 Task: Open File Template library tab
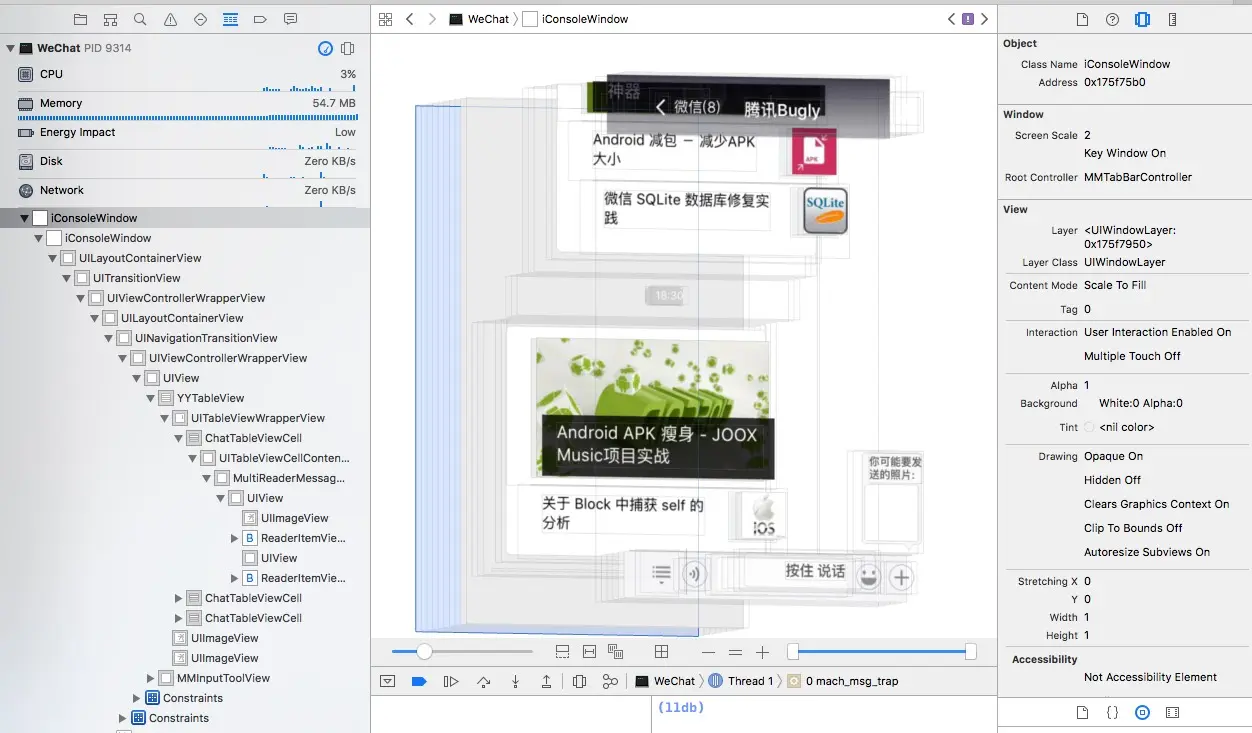(1082, 713)
